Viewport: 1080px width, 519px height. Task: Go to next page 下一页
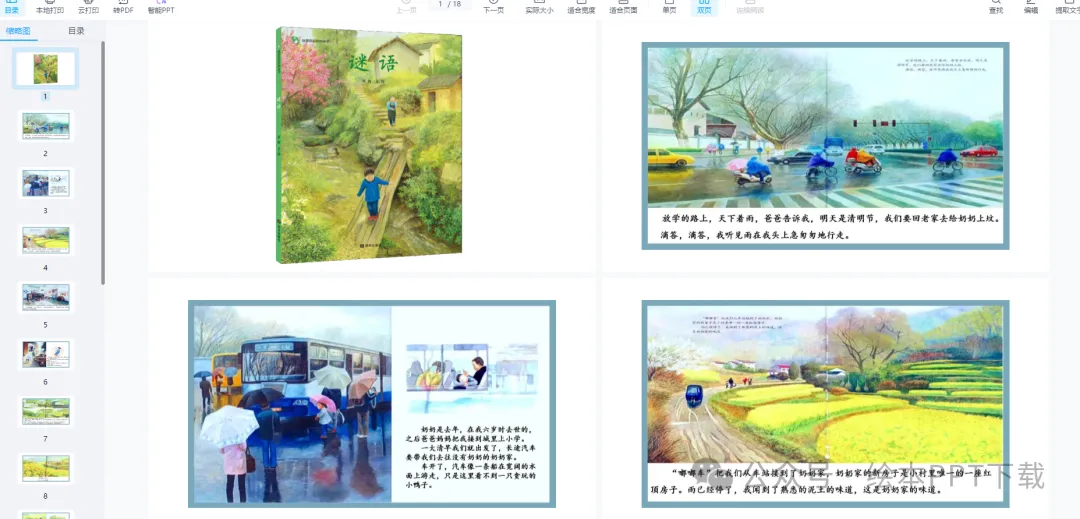[x=493, y=8]
